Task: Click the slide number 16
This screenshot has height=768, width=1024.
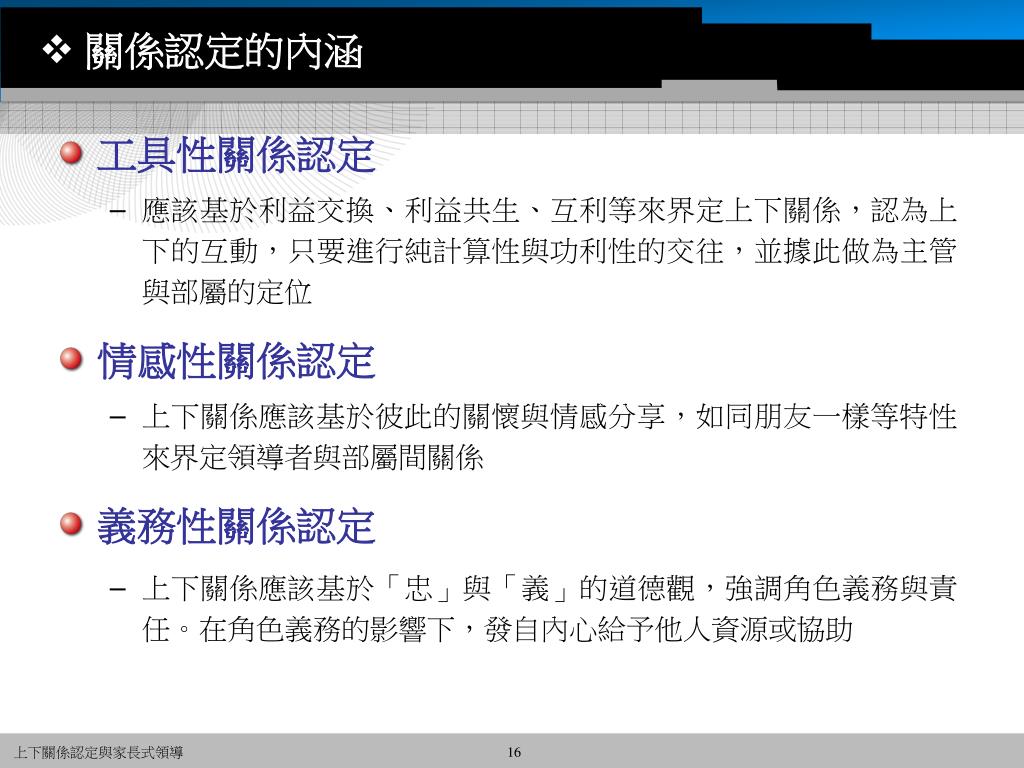Action: 514,752
